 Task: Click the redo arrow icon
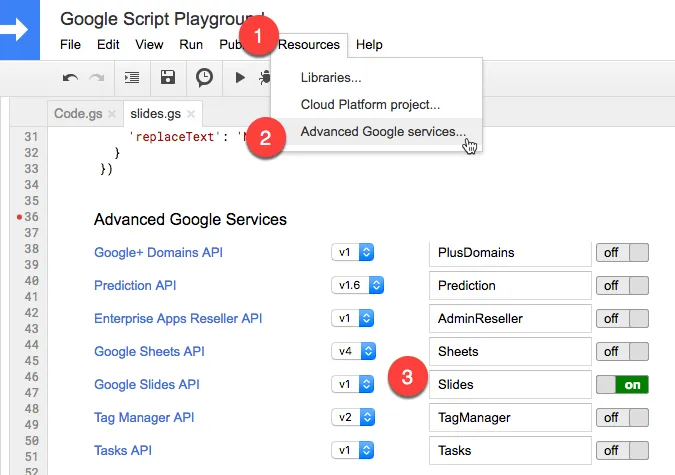tap(97, 77)
